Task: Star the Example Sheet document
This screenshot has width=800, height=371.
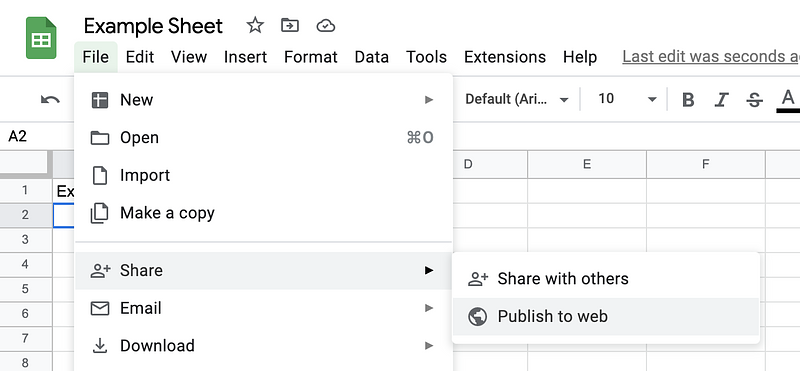Action: pos(255,25)
